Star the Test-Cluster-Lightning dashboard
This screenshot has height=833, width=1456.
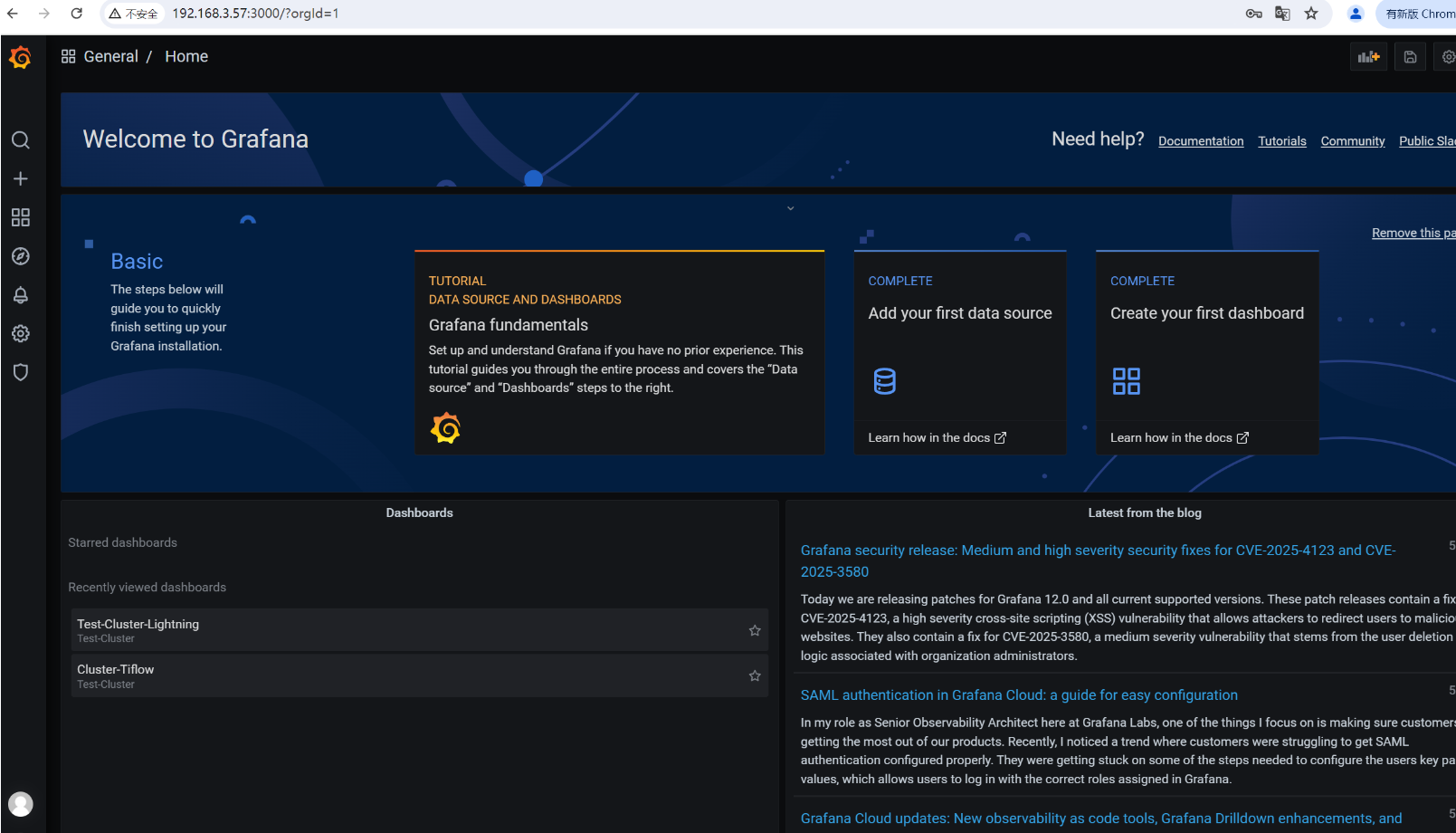755,630
